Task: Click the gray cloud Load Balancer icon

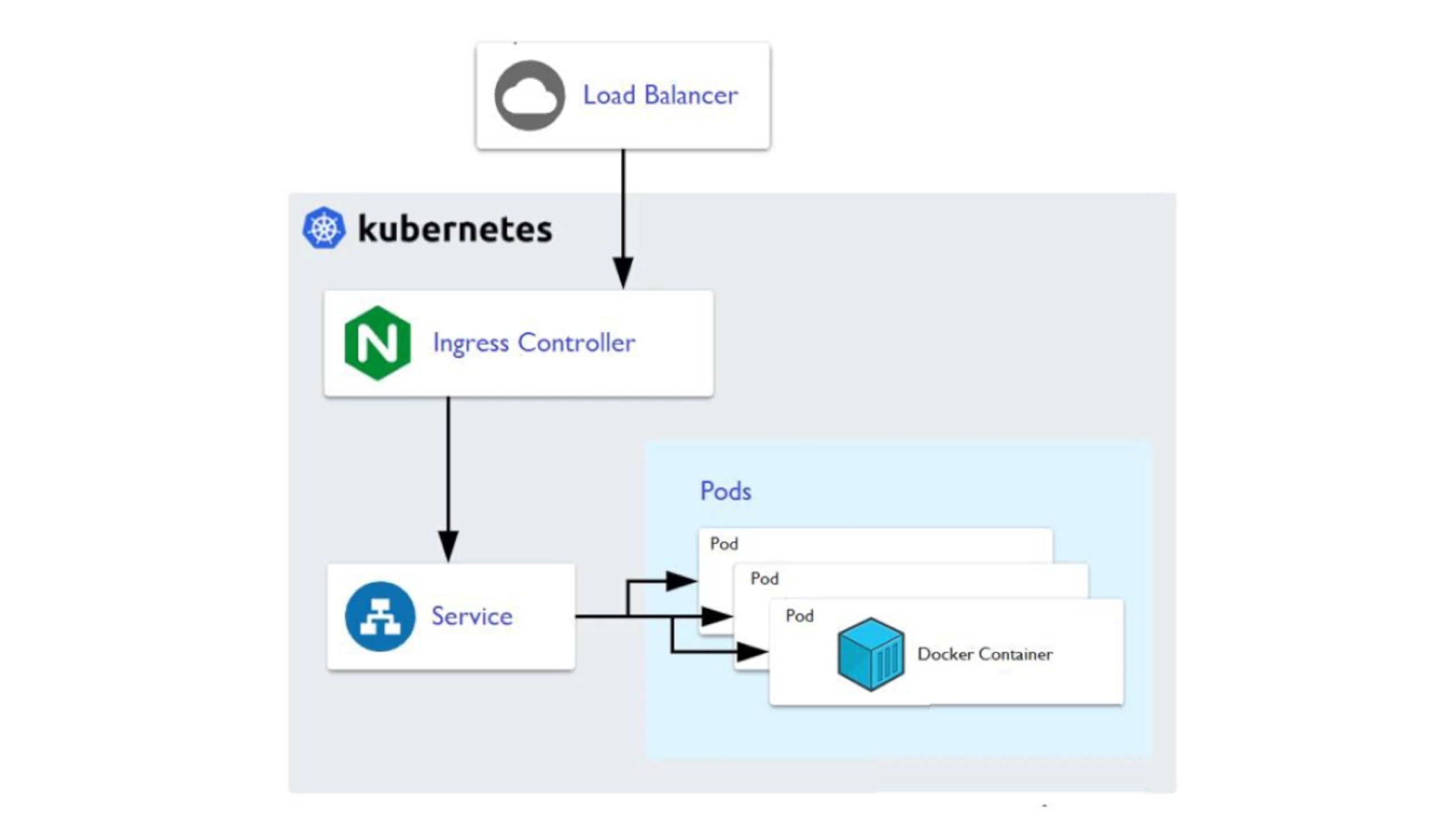Action: tap(529, 96)
